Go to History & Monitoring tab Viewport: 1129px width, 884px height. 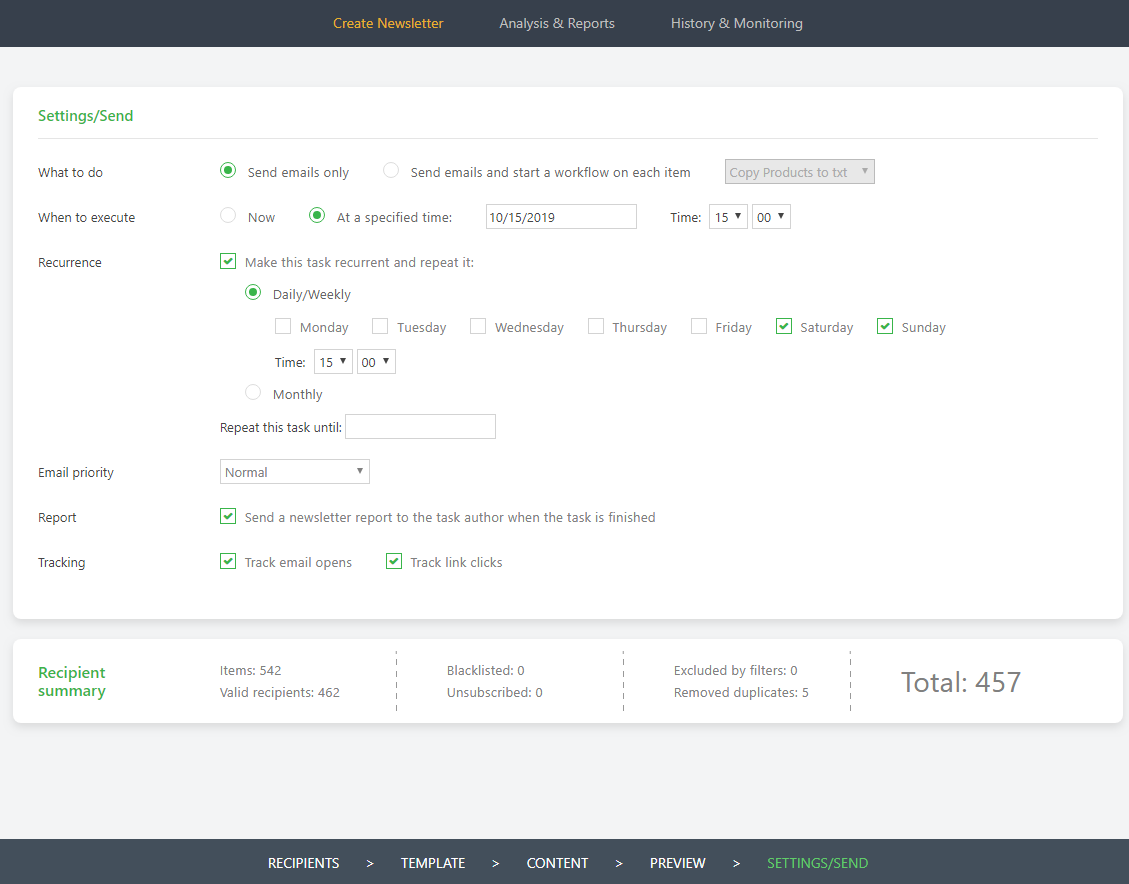[x=737, y=23]
